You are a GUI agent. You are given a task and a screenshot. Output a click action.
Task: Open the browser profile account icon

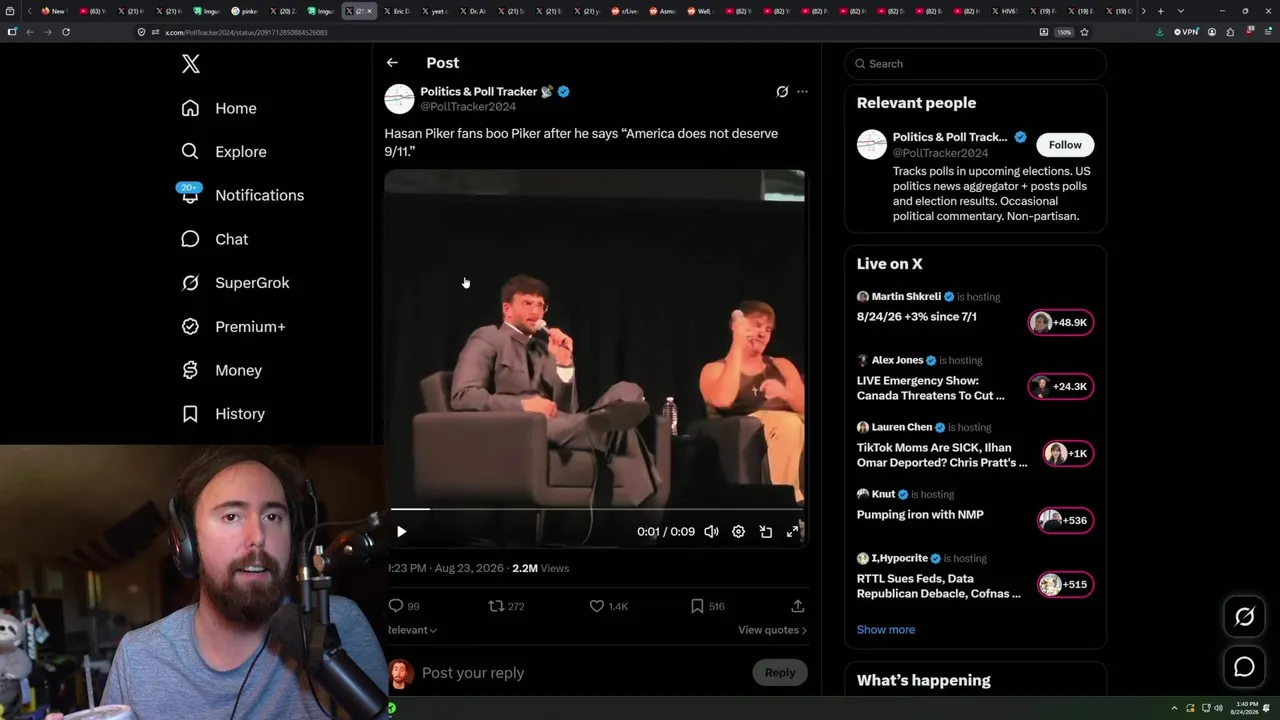click(1212, 32)
